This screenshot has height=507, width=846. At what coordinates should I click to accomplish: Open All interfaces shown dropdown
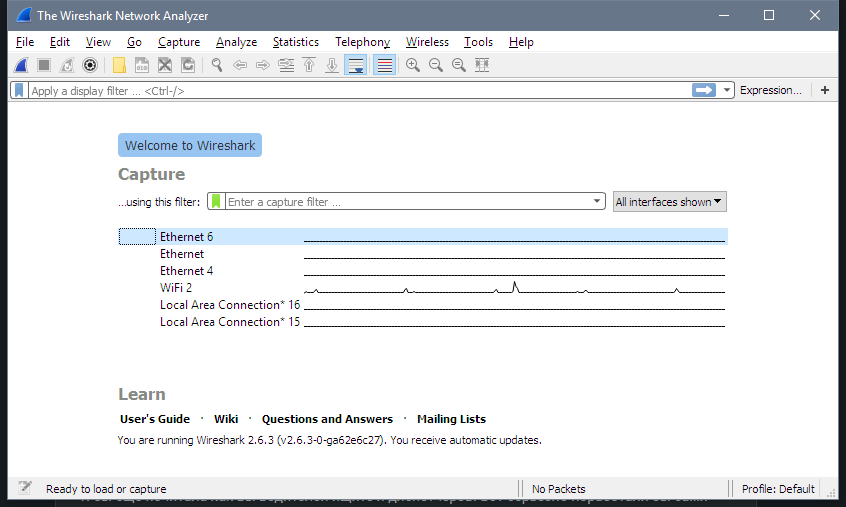click(670, 202)
